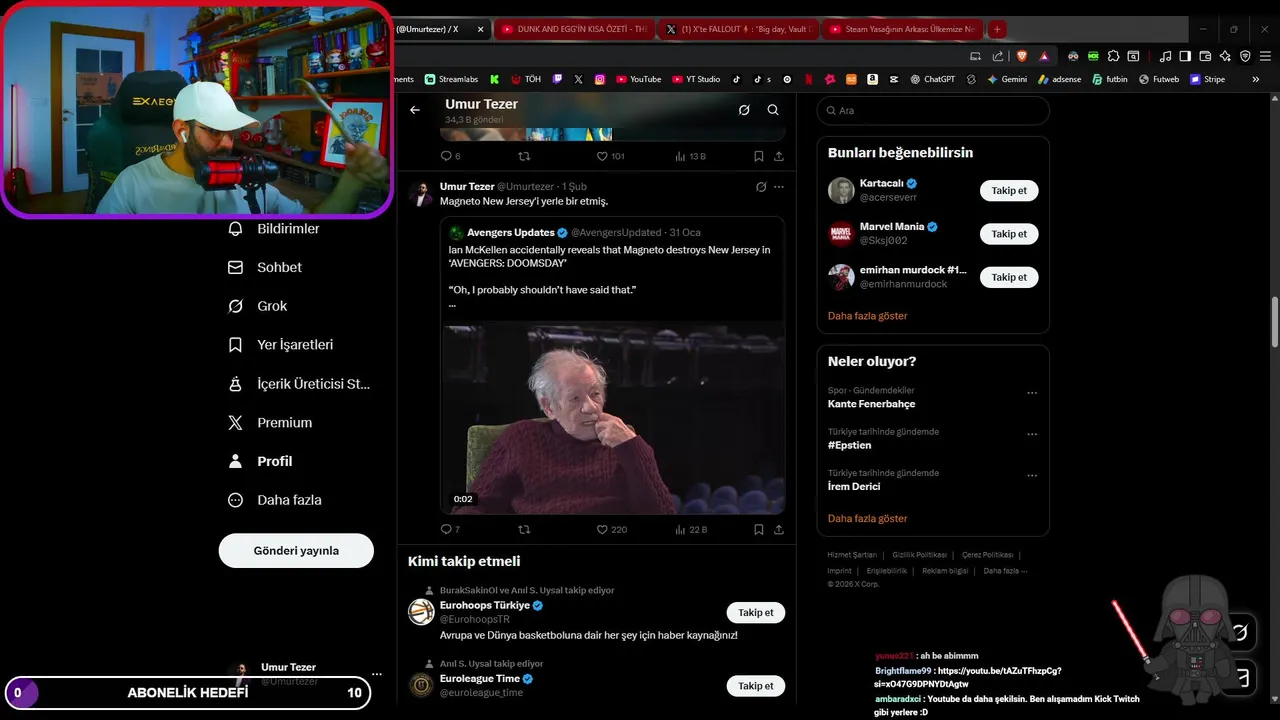Viewport: 1280px width, 720px height.
Task: Open Futweb bookmark
Action: [1159, 79]
